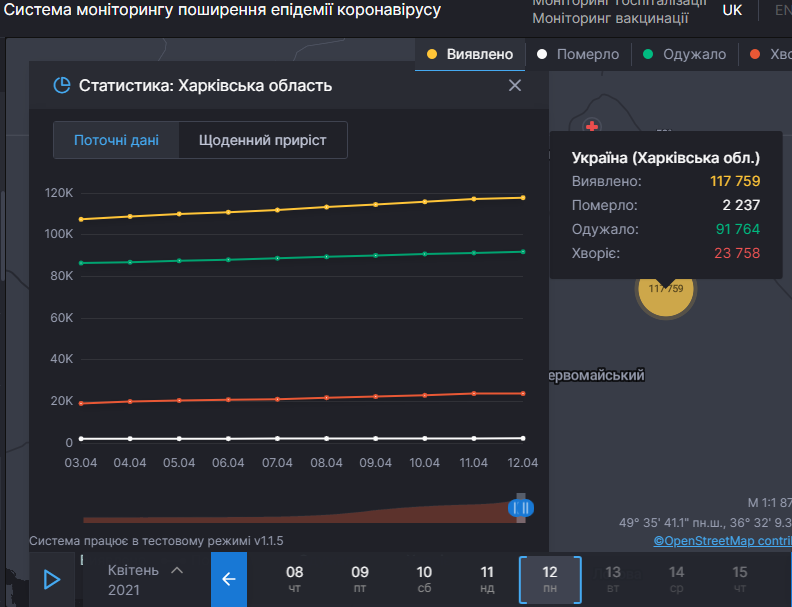The width and height of the screenshot is (792, 607).
Task: Click the play animation button
Action: (52, 579)
